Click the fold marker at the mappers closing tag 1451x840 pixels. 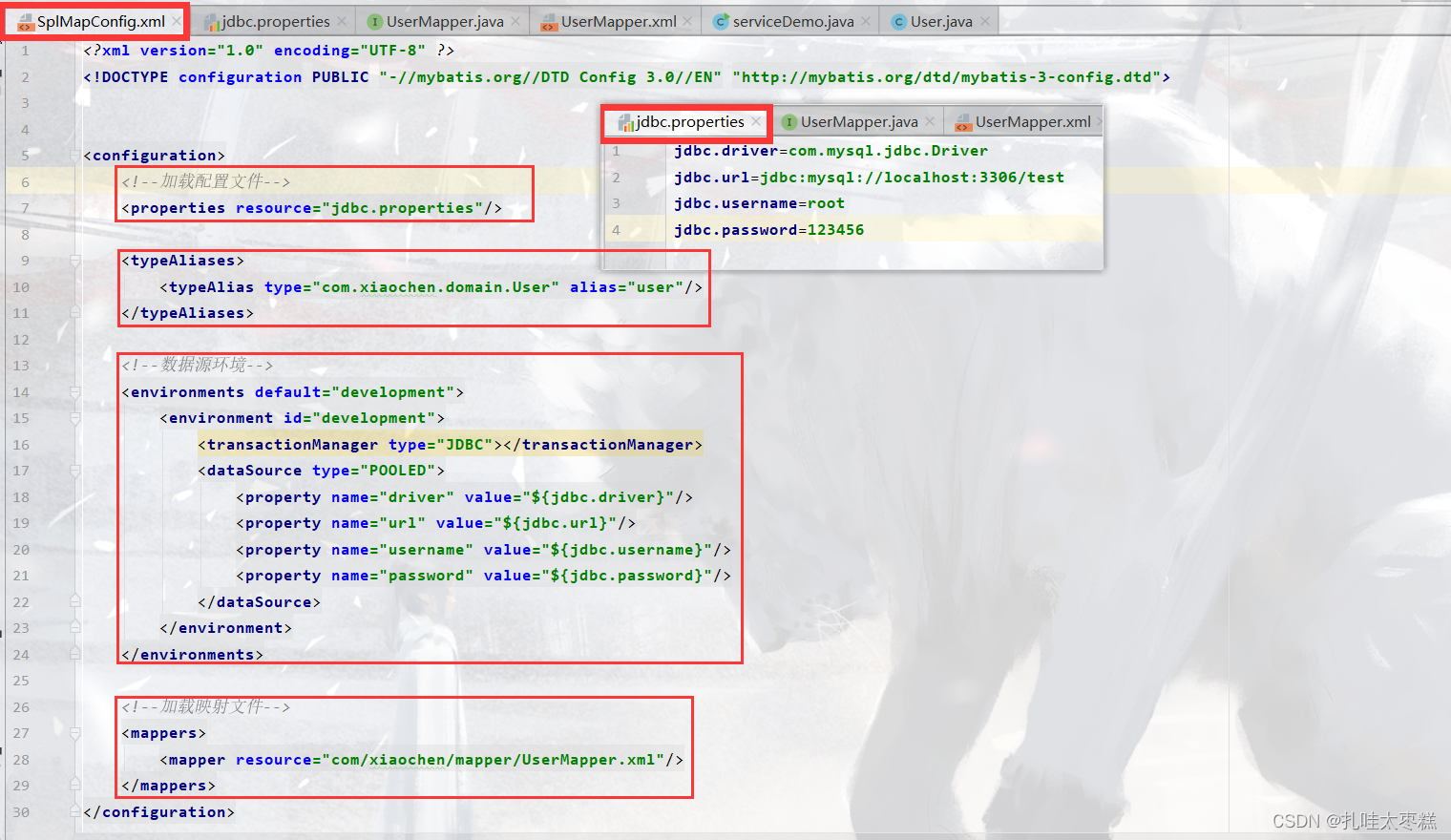(x=74, y=786)
